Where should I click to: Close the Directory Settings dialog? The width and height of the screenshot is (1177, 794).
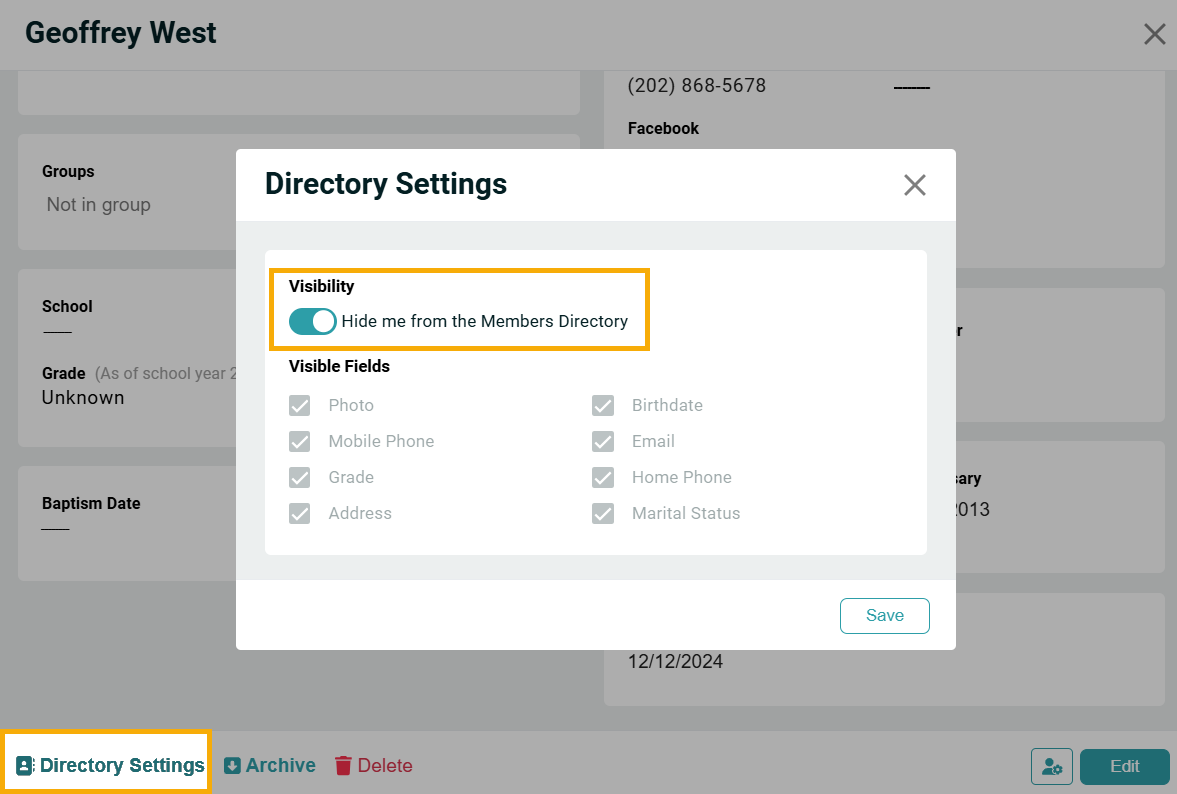[x=914, y=185]
